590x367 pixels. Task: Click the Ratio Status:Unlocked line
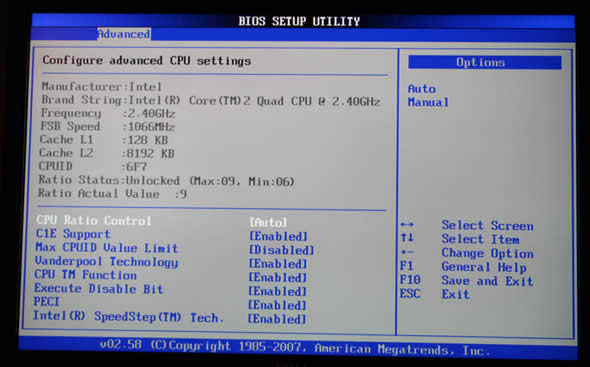(166, 181)
